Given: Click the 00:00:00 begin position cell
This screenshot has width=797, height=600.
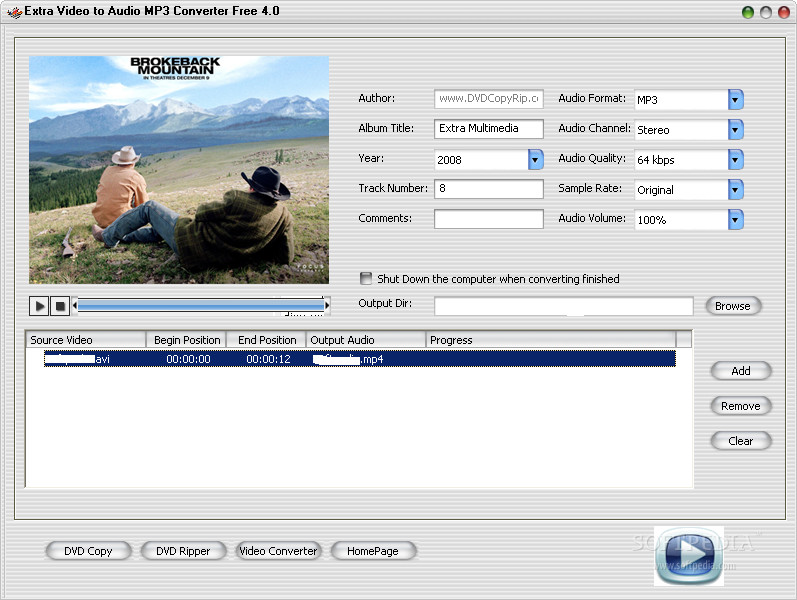Looking at the screenshot, I should tap(188, 359).
